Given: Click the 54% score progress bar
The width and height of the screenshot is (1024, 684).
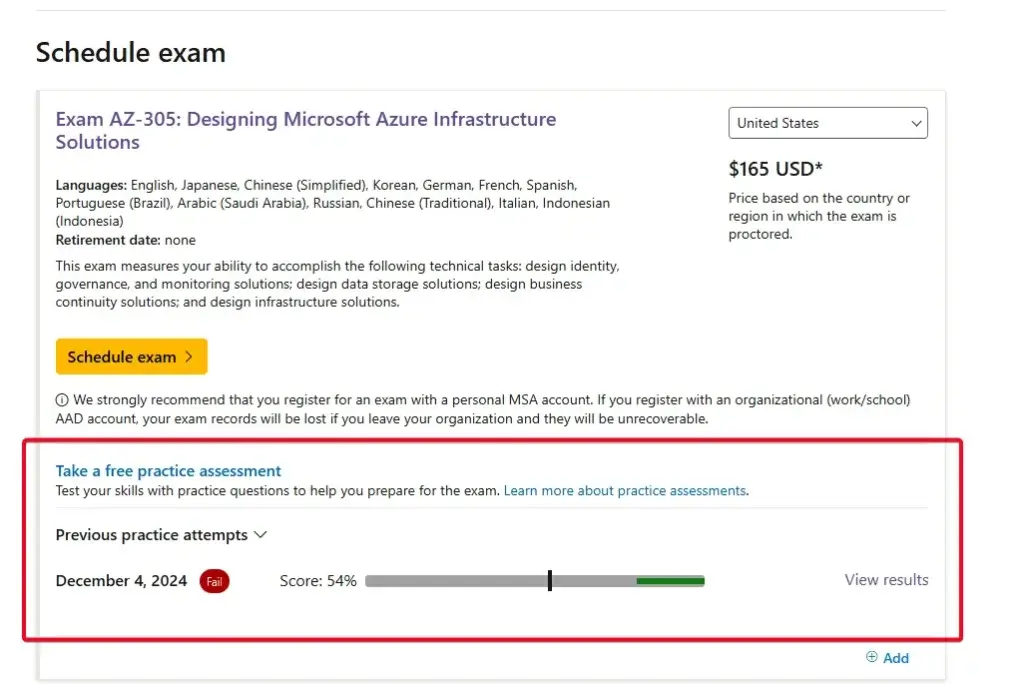Looking at the screenshot, I should pyautogui.click(x=535, y=581).
